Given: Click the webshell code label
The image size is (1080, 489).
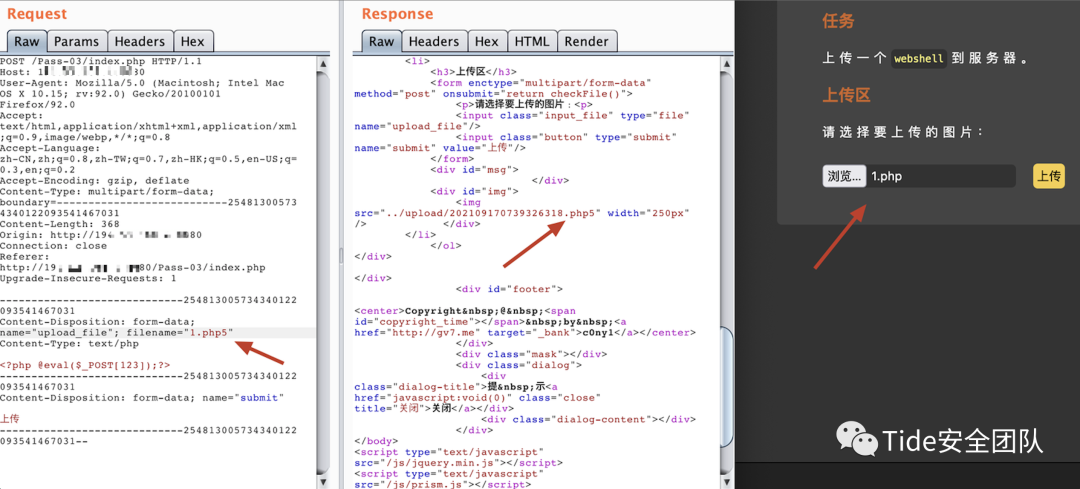Looking at the screenshot, I should (918, 59).
